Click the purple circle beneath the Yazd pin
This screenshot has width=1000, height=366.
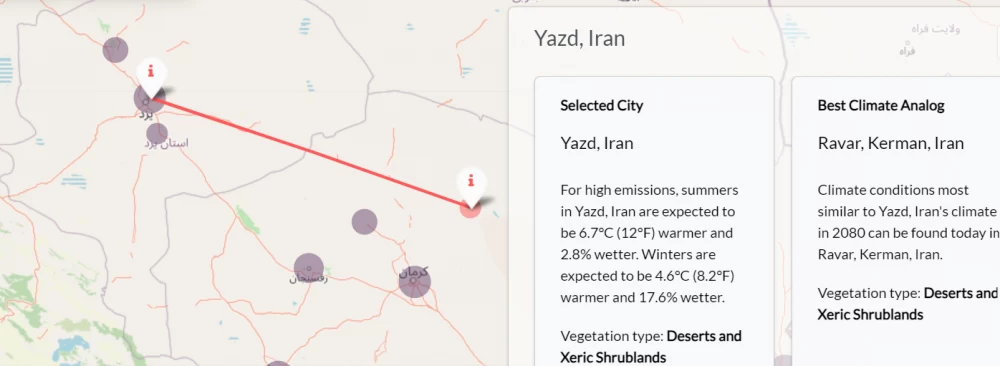(148, 99)
